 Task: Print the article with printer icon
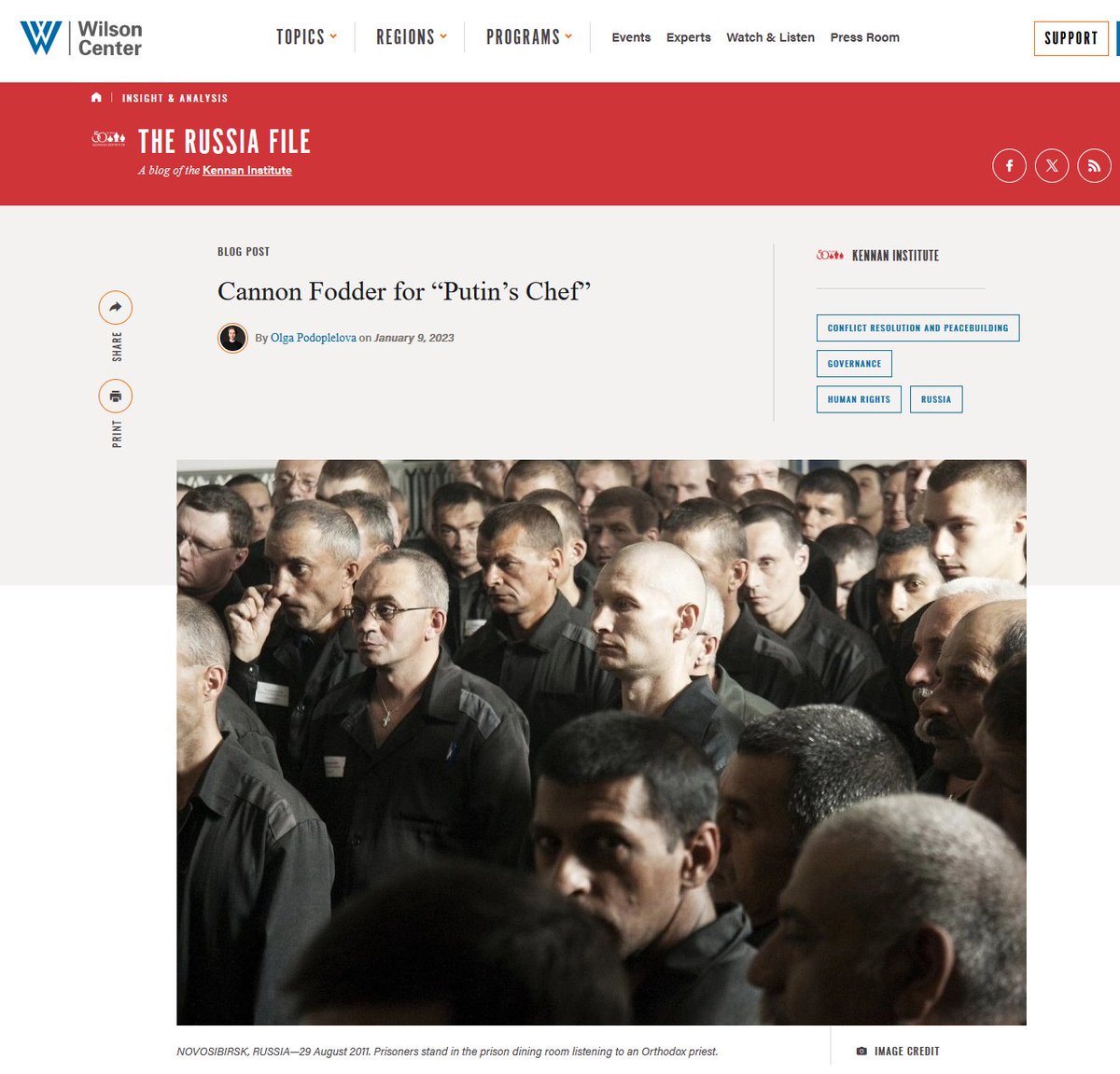point(116,397)
